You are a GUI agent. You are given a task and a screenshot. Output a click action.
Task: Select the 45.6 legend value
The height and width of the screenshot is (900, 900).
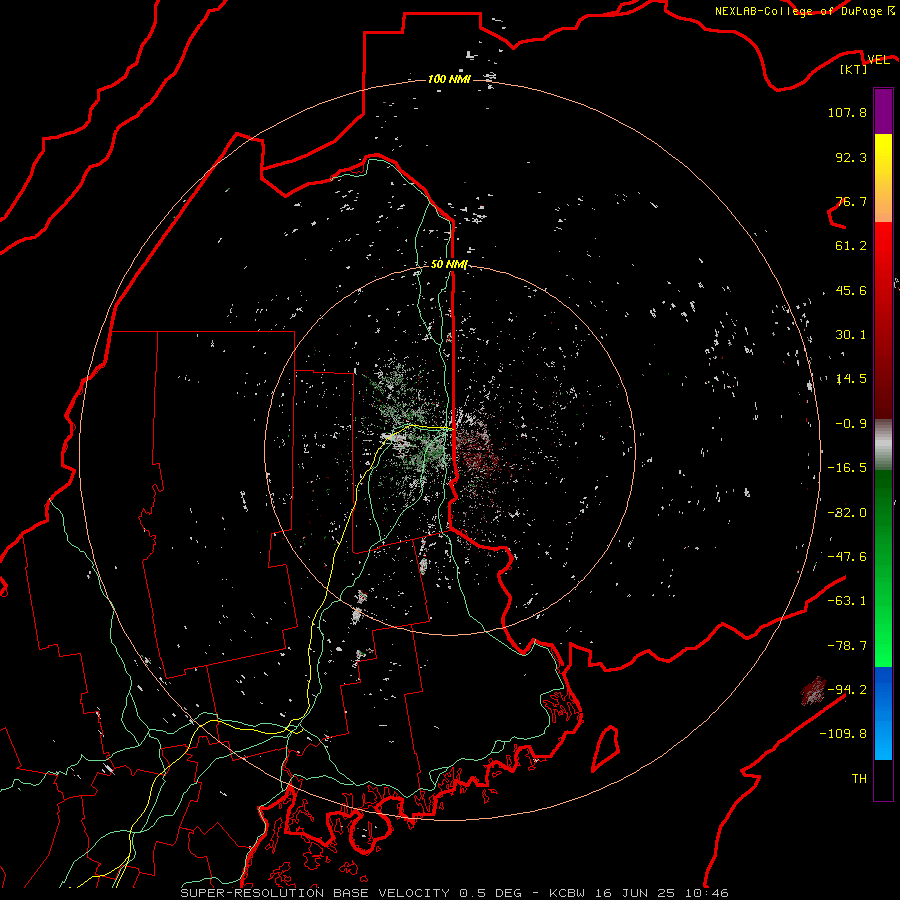click(851, 290)
